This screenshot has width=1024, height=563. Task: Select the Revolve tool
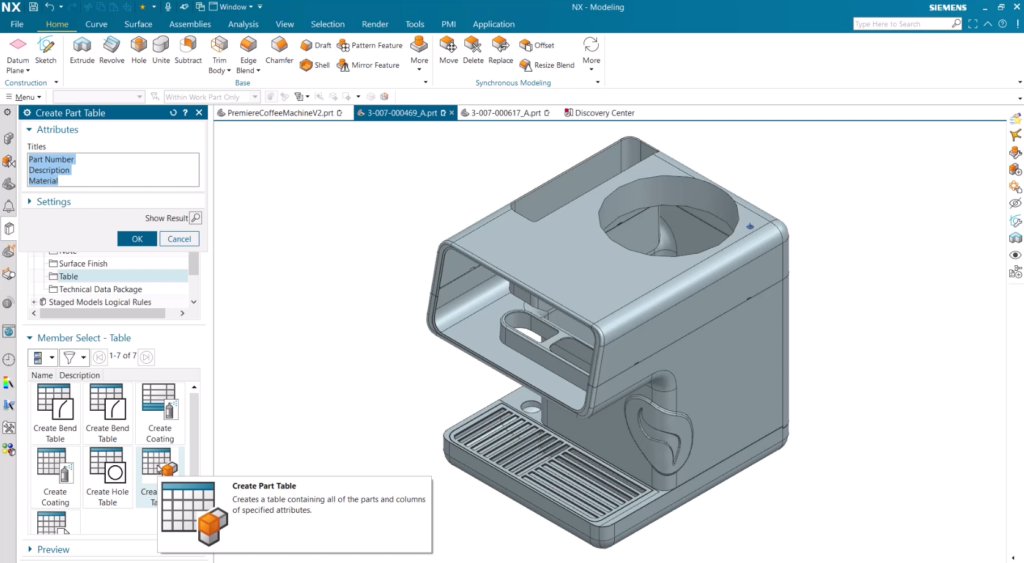(x=112, y=50)
